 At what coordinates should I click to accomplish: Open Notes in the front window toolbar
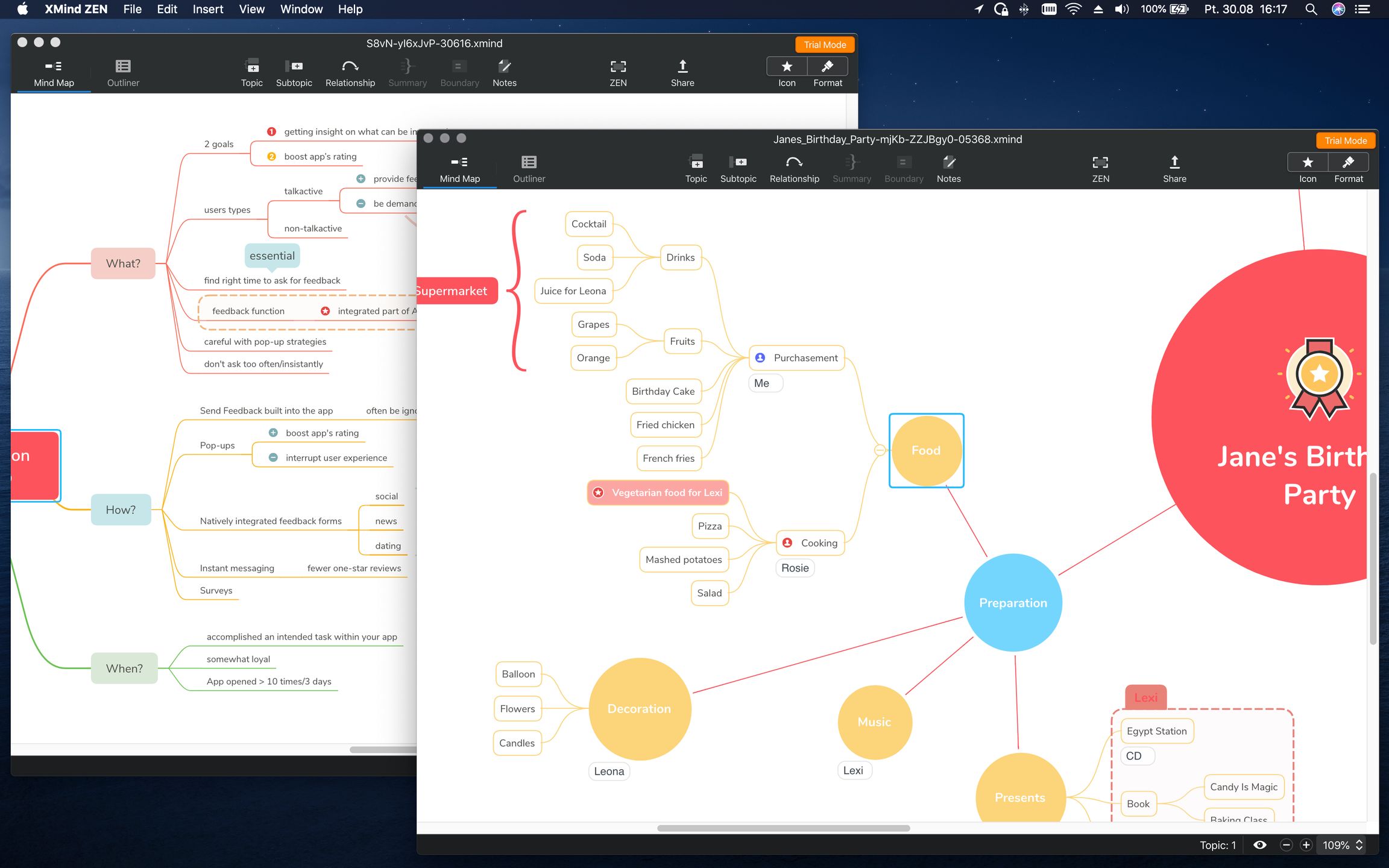pyautogui.click(x=948, y=163)
